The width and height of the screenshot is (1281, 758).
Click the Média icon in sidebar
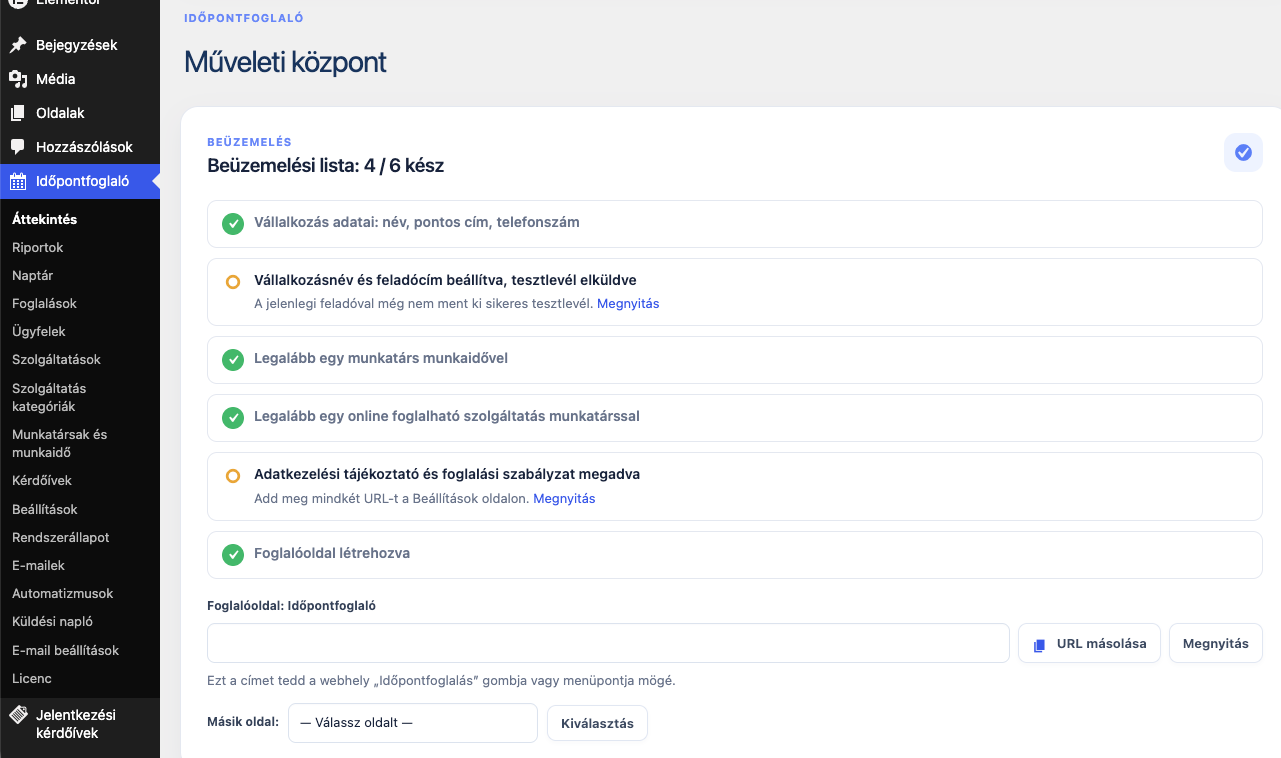(x=18, y=79)
